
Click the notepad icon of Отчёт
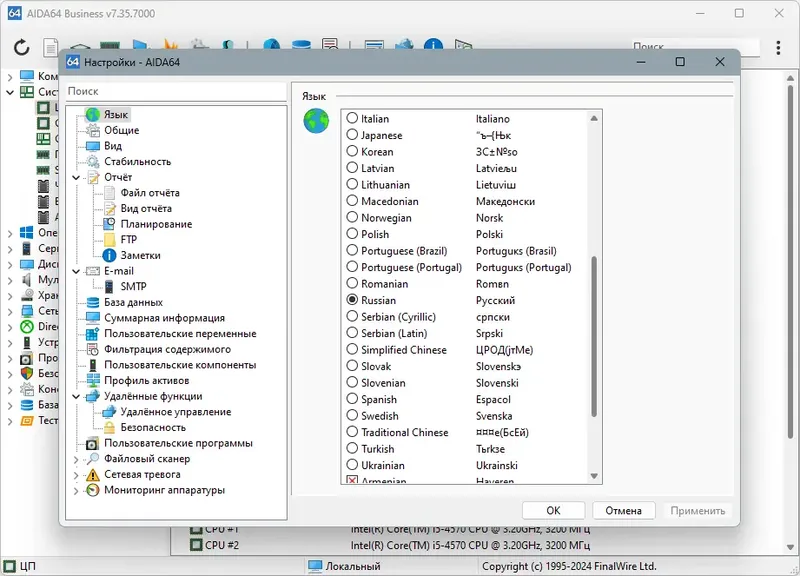(92, 178)
